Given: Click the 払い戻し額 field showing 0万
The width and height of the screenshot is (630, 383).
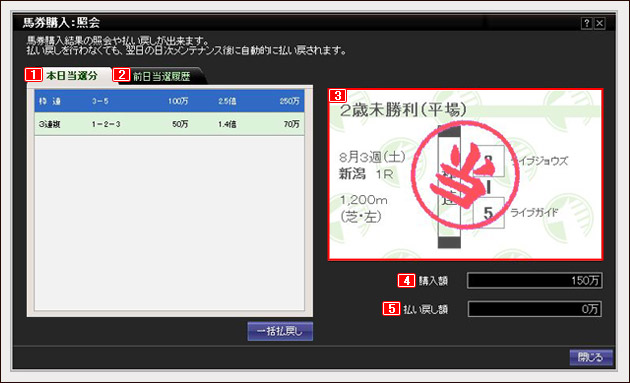Looking at the screenshot, I should pos(535,309).
